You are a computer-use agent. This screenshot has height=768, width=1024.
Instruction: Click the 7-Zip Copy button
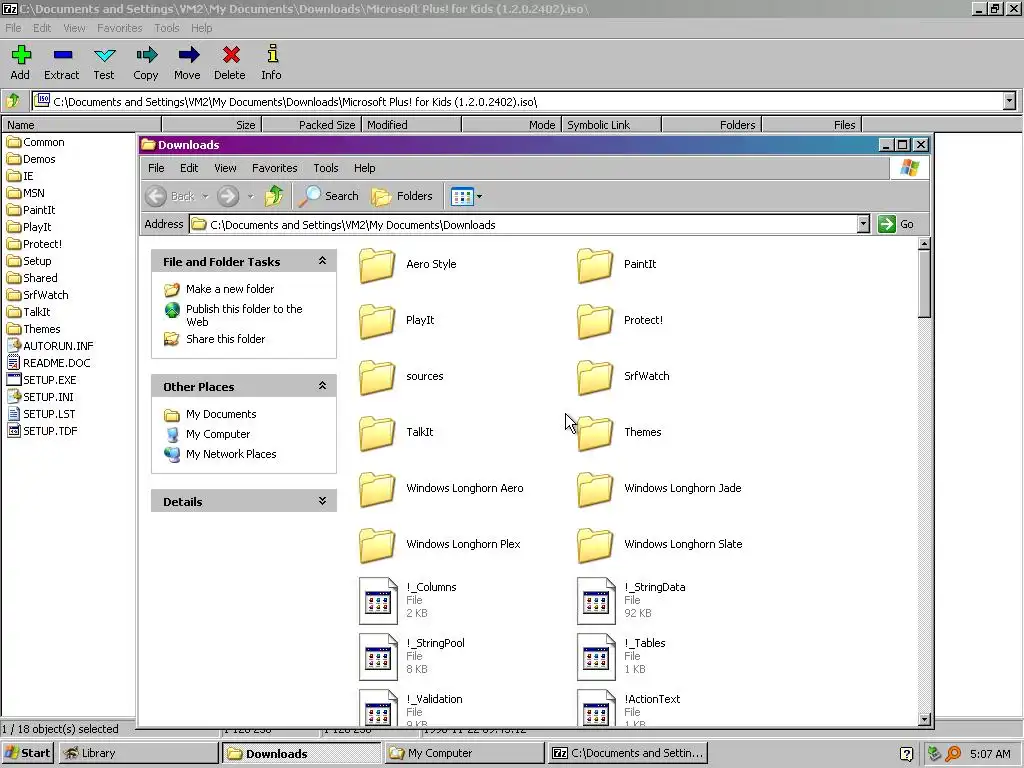pos(146,63)
